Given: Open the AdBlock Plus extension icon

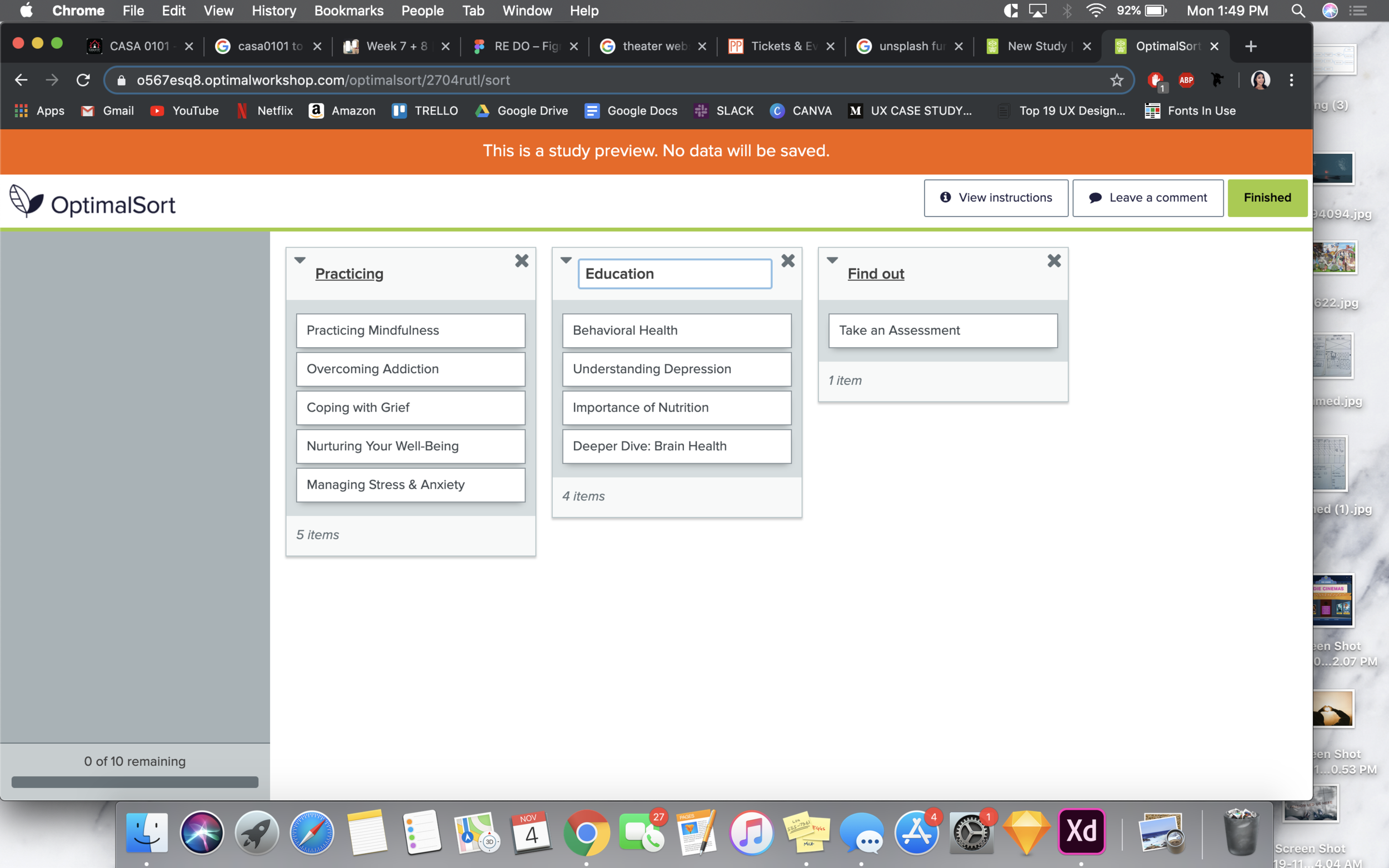Looking at the screenshot, I should [x=1186, y=81].
